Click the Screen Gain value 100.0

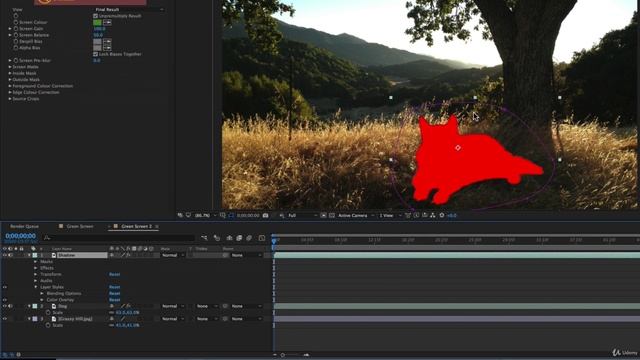tap(99, 29)
